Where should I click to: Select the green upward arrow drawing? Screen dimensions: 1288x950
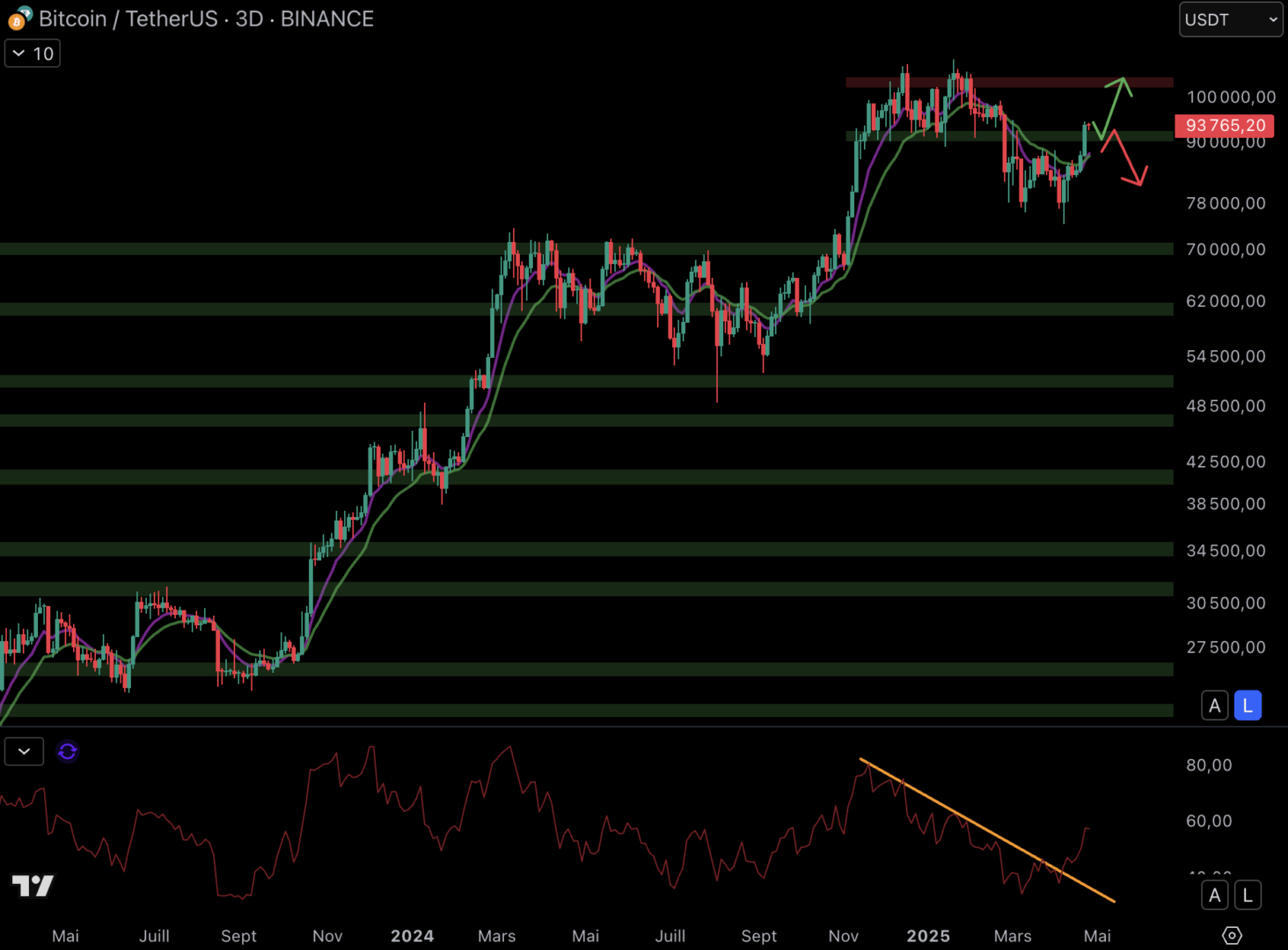(x=1112, y=106)
